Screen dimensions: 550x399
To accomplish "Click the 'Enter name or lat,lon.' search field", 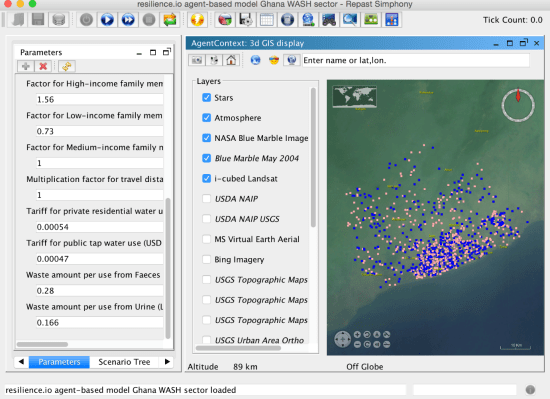I will point(416,60).
